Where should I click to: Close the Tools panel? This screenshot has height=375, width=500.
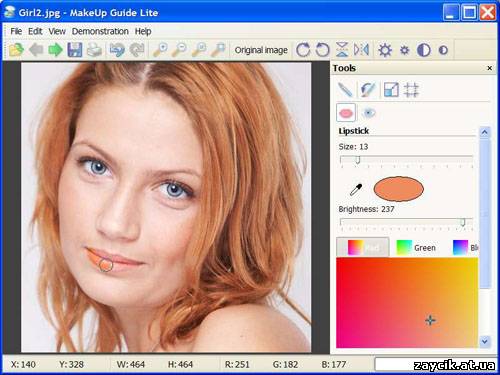[489, 68]
